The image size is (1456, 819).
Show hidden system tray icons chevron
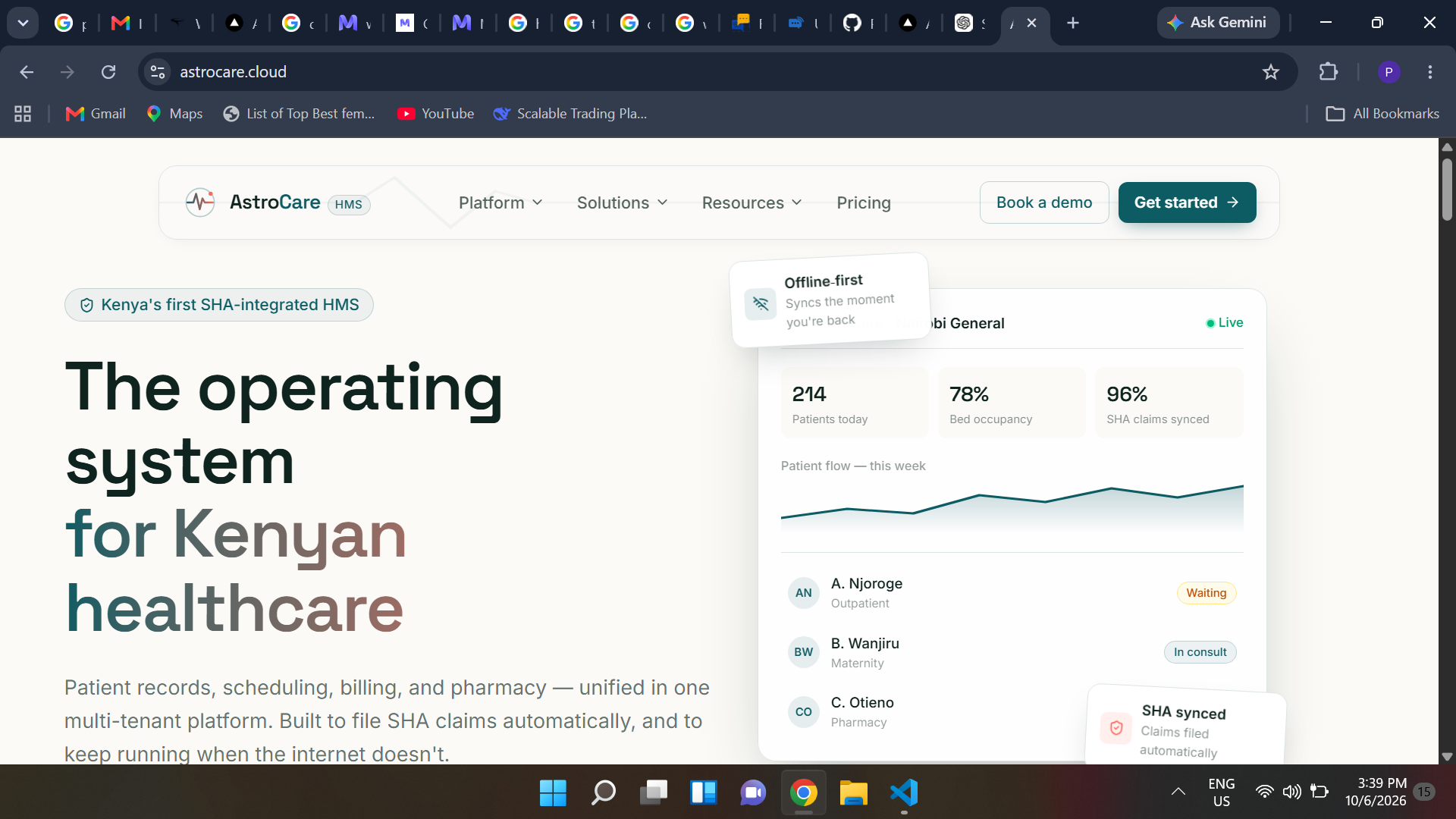(x=1178, y=792)
